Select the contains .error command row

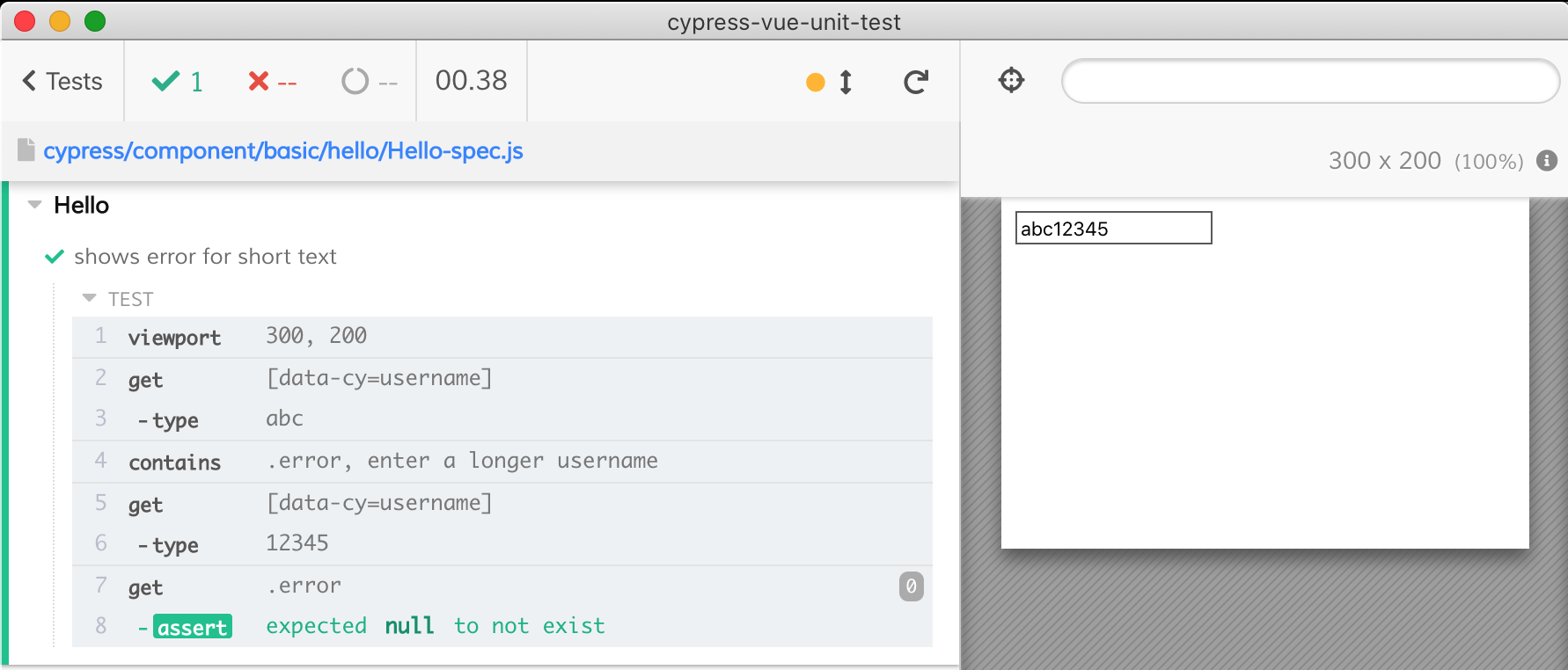tap(502, 462)
